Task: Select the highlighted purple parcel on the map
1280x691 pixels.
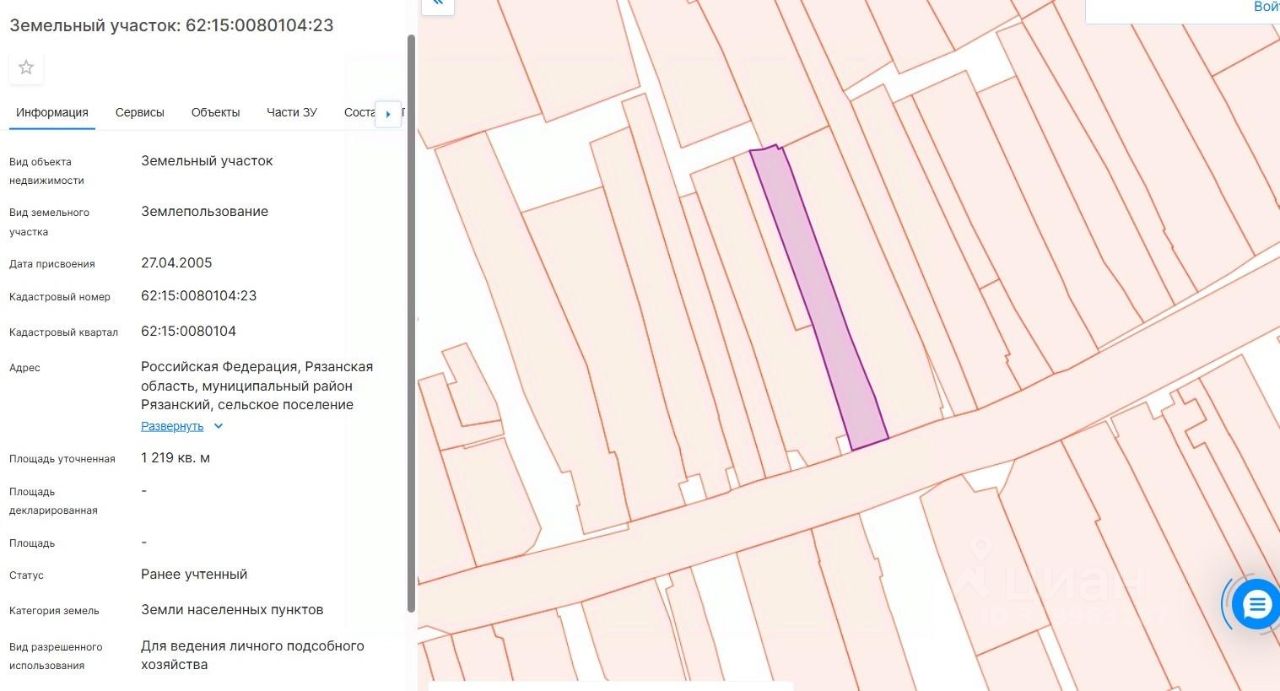Action: point(820,300)
